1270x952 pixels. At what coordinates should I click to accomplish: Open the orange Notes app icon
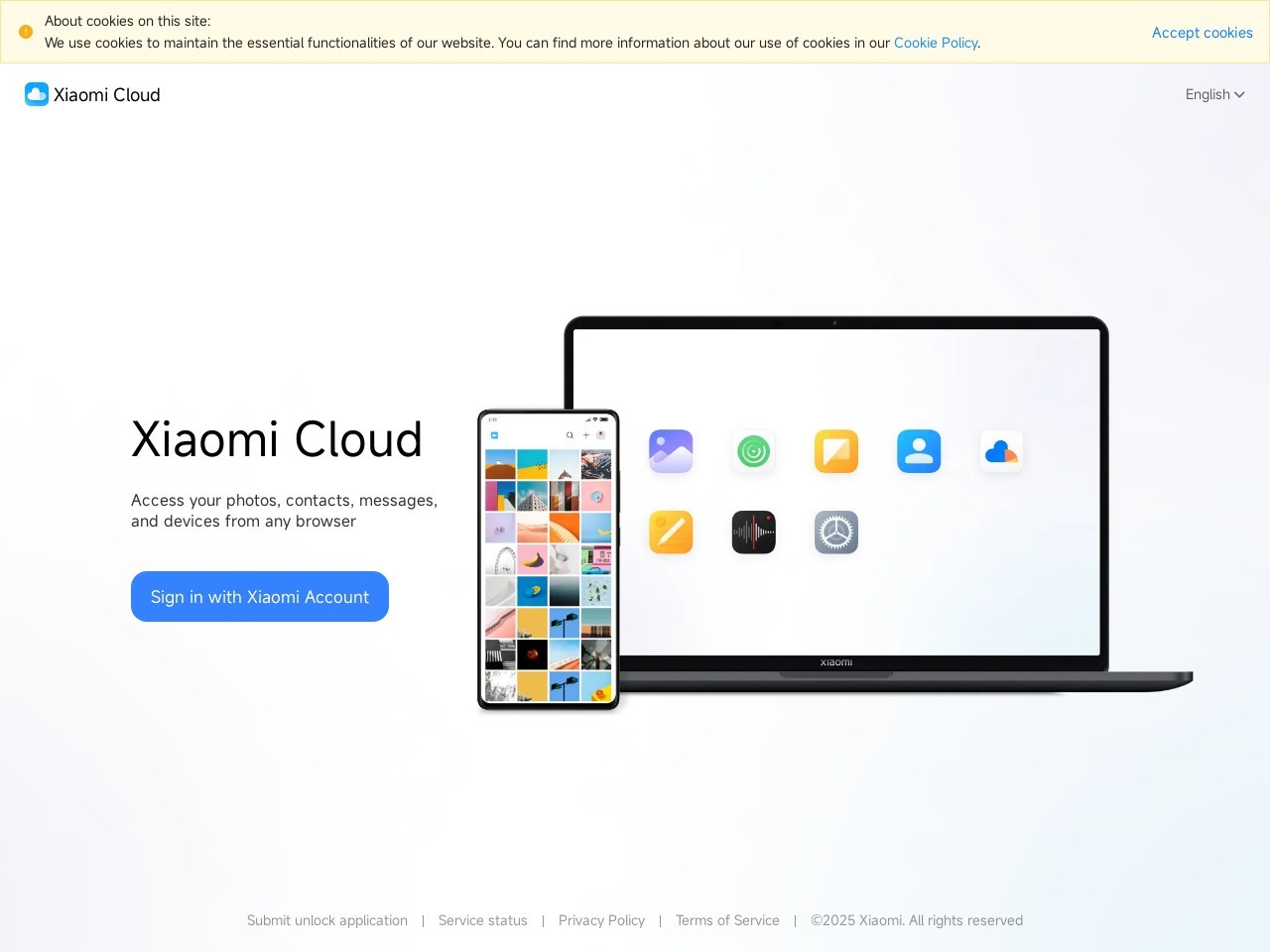point(836,451)
